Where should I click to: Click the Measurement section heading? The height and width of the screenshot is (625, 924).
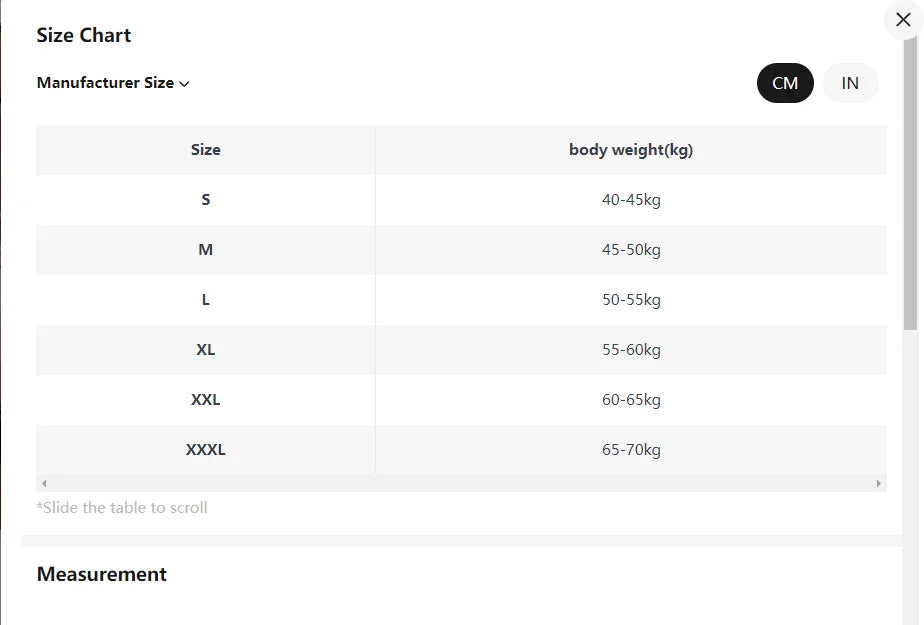pos(101,574)
